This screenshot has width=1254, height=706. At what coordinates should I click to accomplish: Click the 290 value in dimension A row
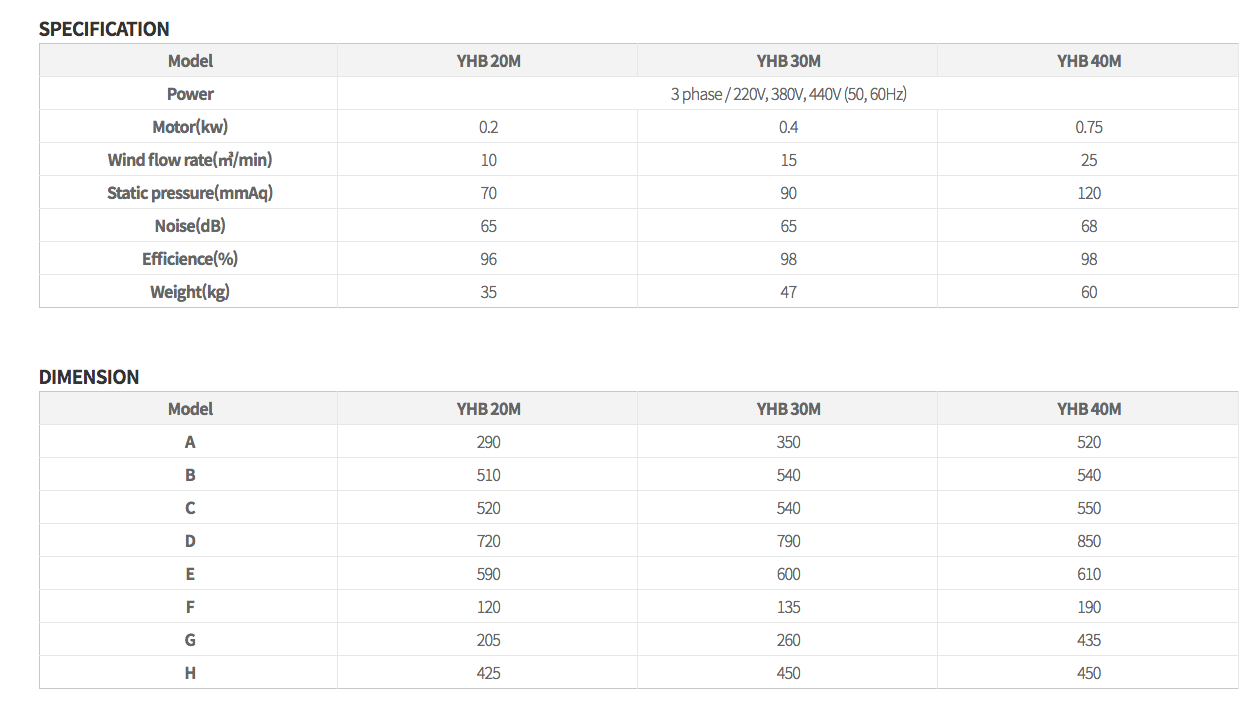click(488, 442)
